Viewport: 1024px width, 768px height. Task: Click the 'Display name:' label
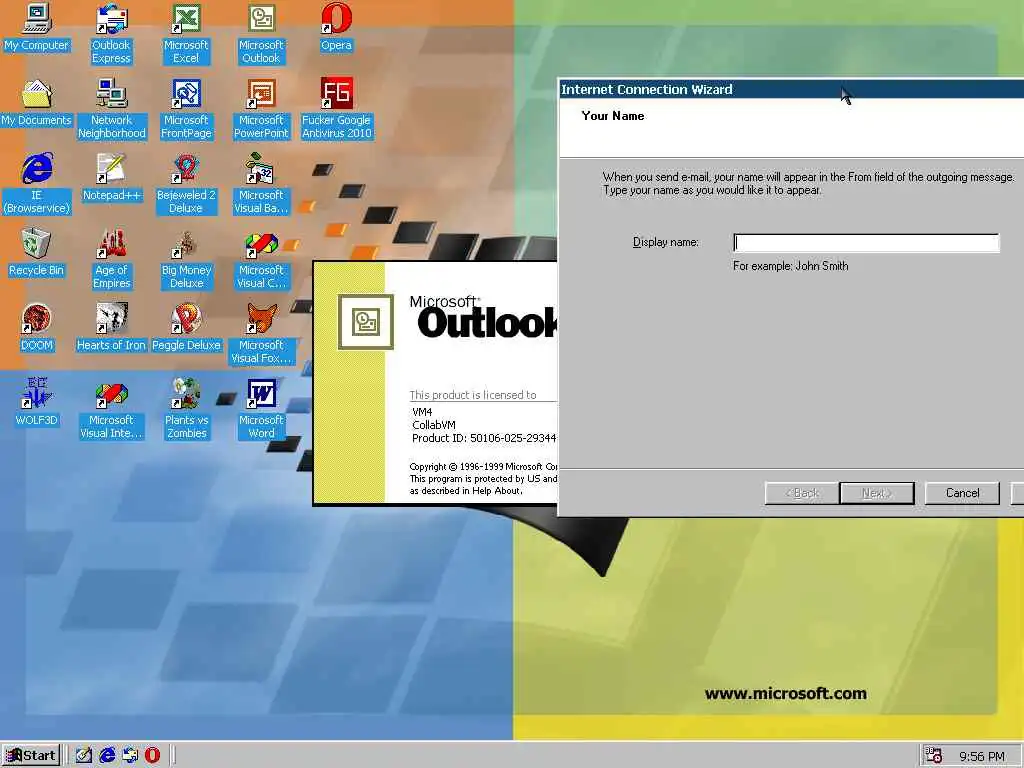[665, 242]
